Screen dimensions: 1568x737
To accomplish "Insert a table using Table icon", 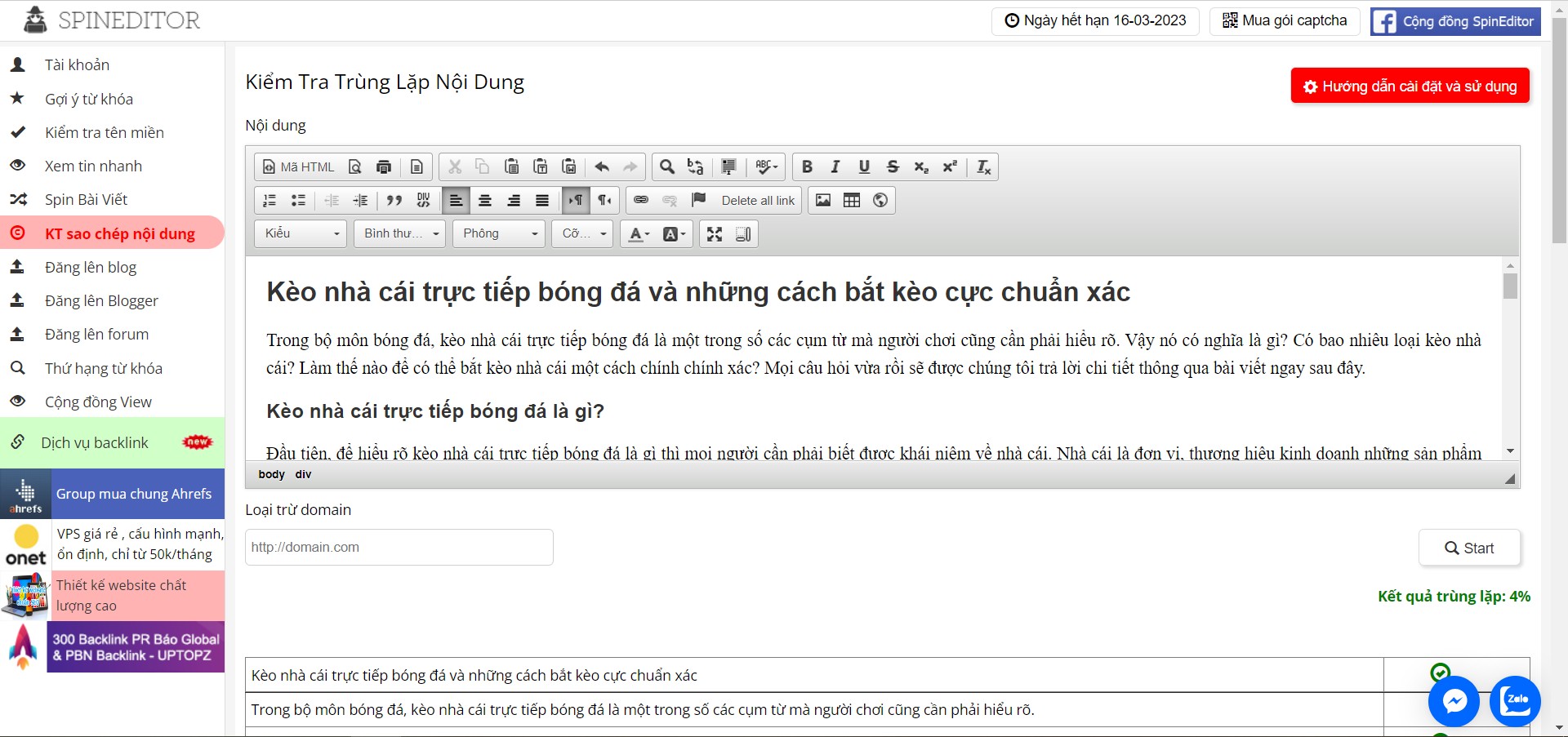I will coord(852,200).
